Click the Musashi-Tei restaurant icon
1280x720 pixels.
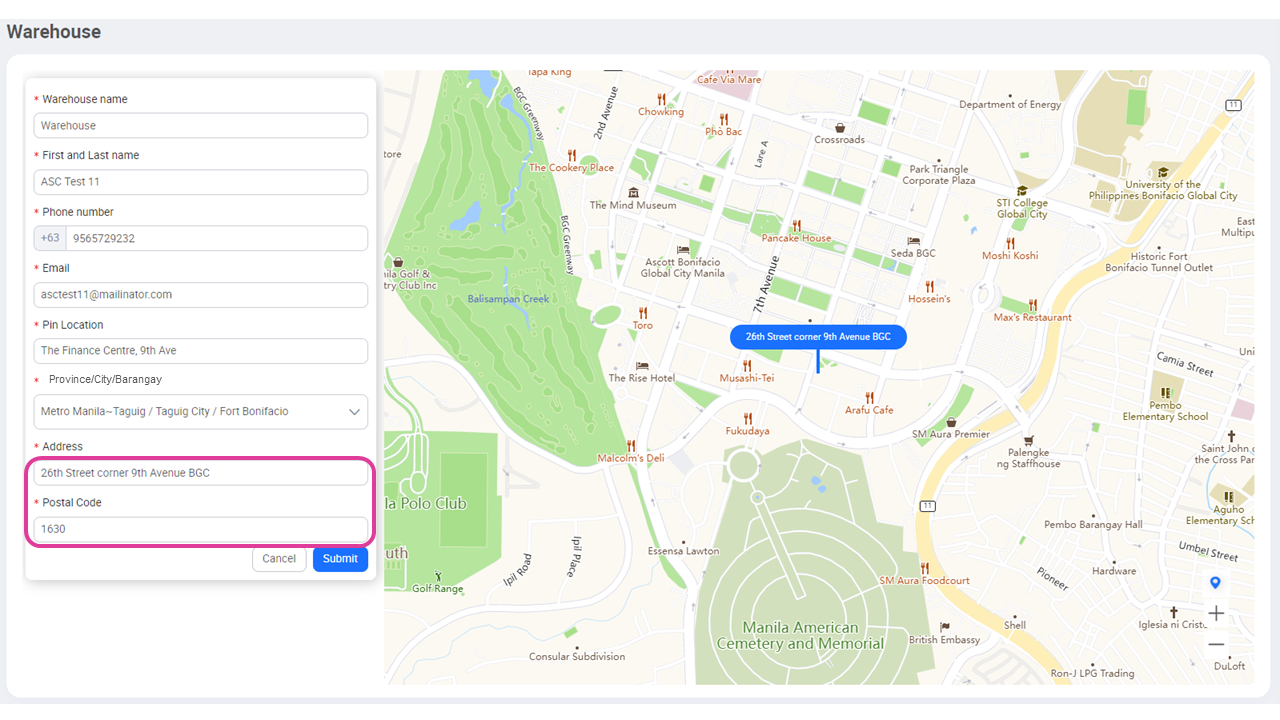tap(747, 366)
